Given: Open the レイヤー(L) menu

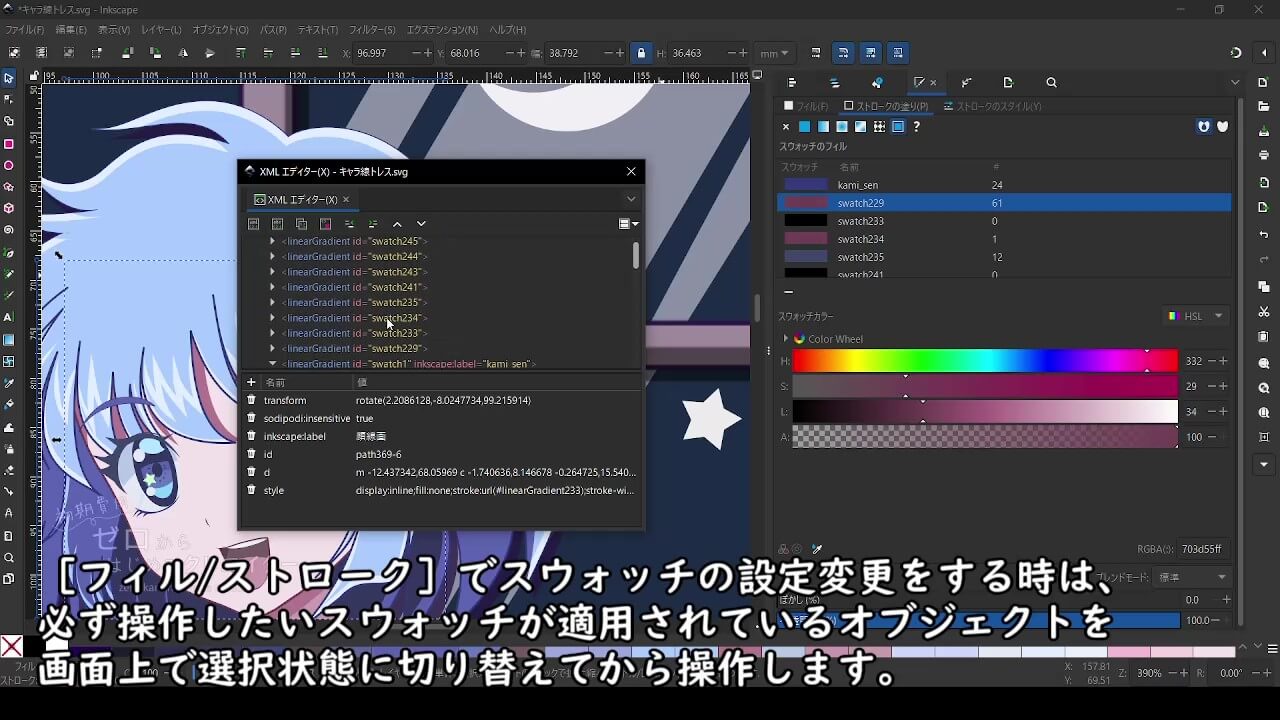Looking at the screenshot, I should (161, 30).
